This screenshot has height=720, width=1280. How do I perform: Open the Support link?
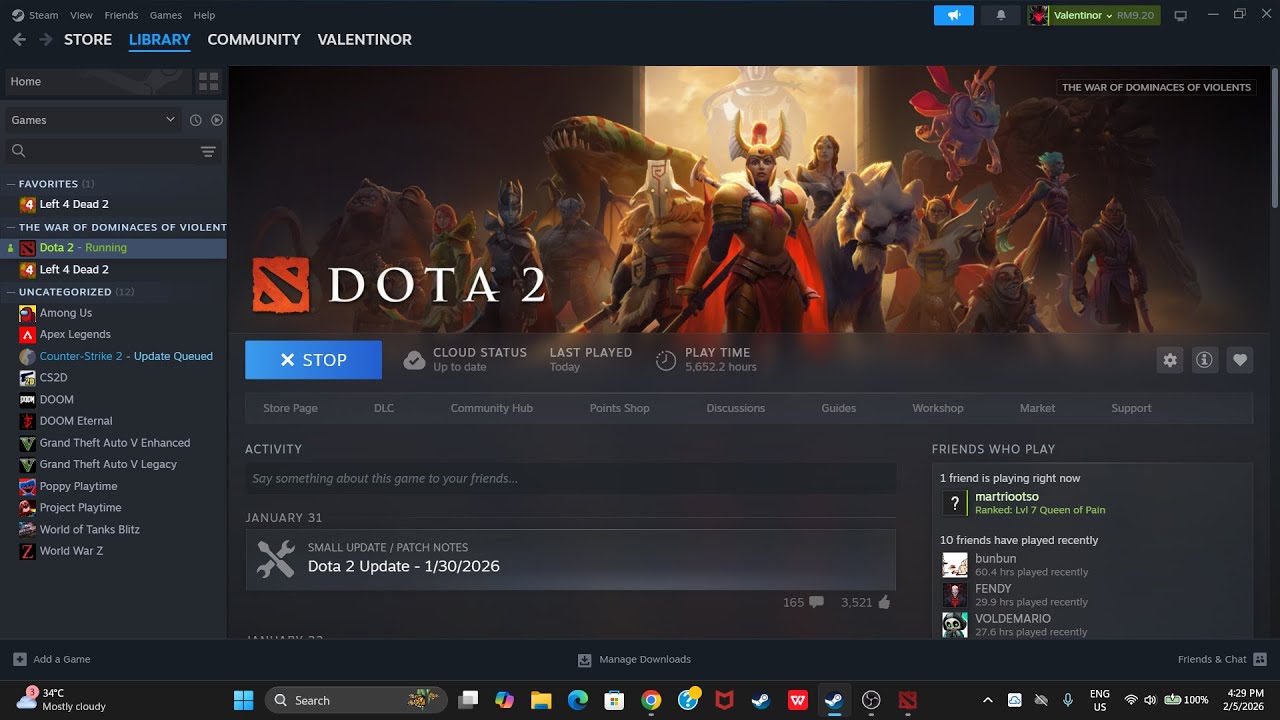point(1131,408)
